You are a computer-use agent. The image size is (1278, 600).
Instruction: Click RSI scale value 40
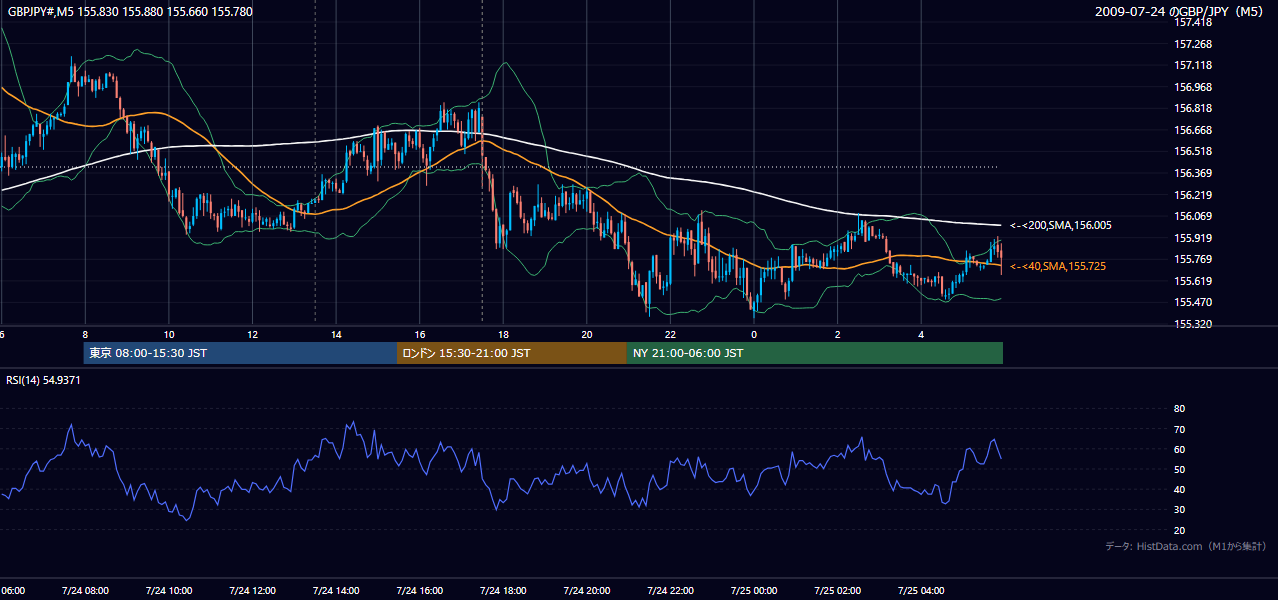[1179, 489]
